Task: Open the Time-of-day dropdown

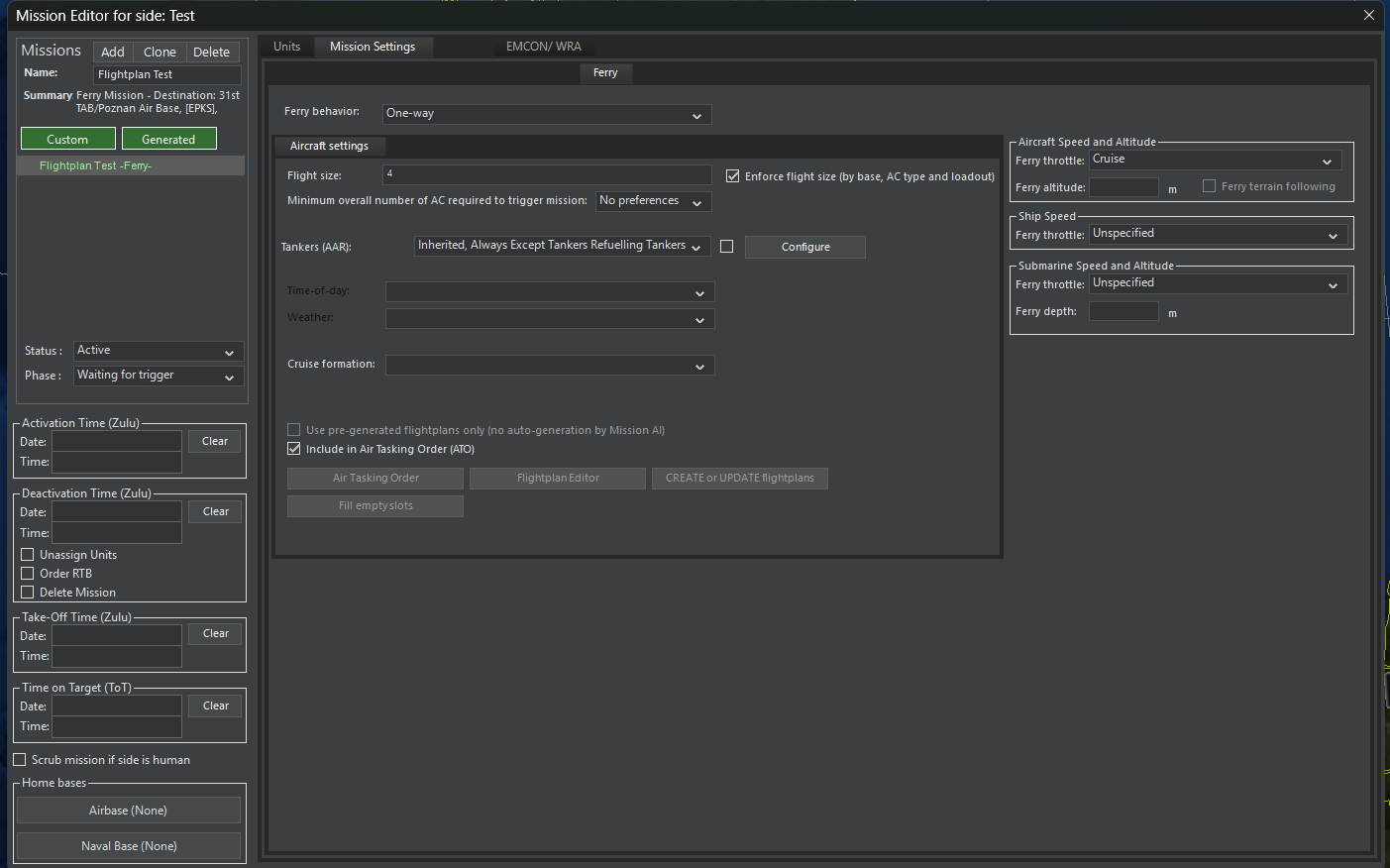Action: [x=550, y=292]
